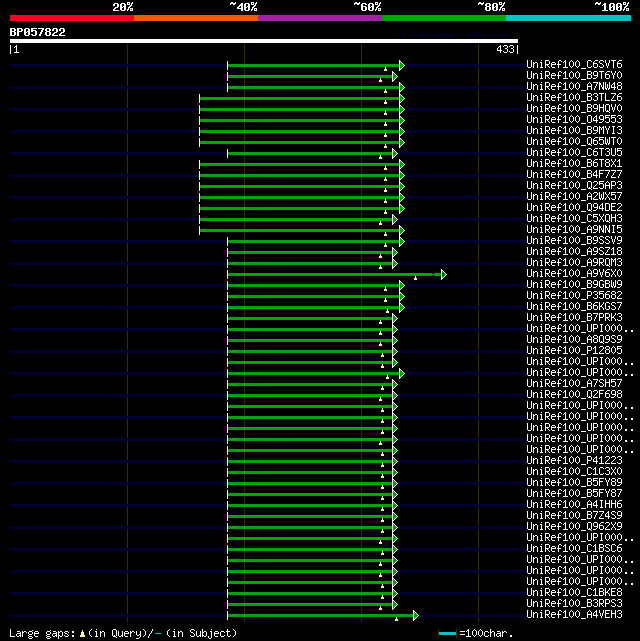Image resolution: width=640 pixels, height=641 pixels.
Task: Click the purple ~60% identity color segment
Action: click(x=320, y=18)
